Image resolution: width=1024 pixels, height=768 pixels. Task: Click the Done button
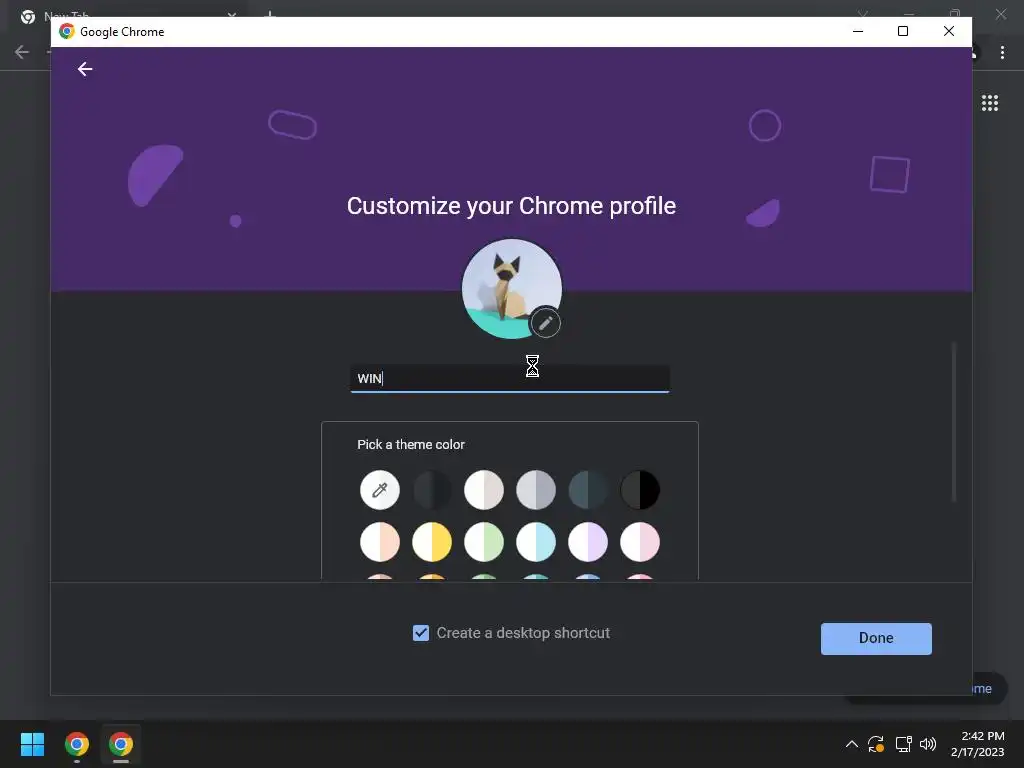876,638
